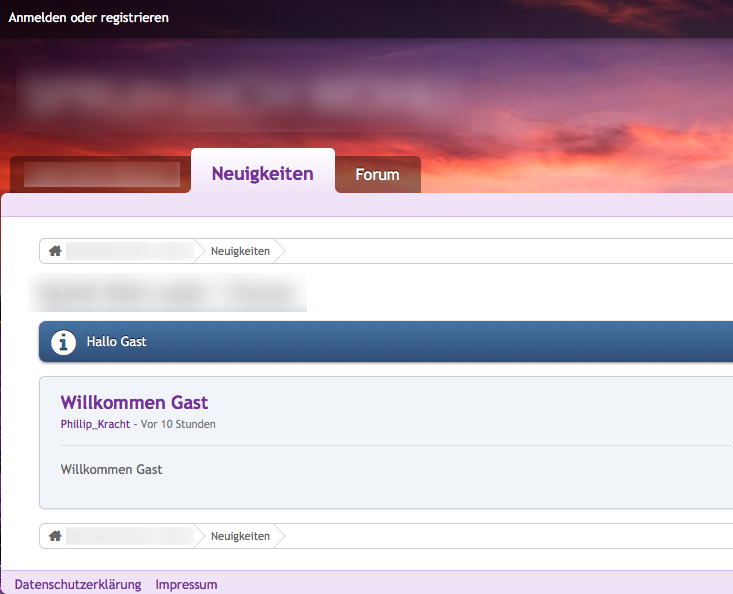Viewport: 733px width, 594px height.
Task: Open the Willkommen Gast post title
Action: click(x=134, y=403)
